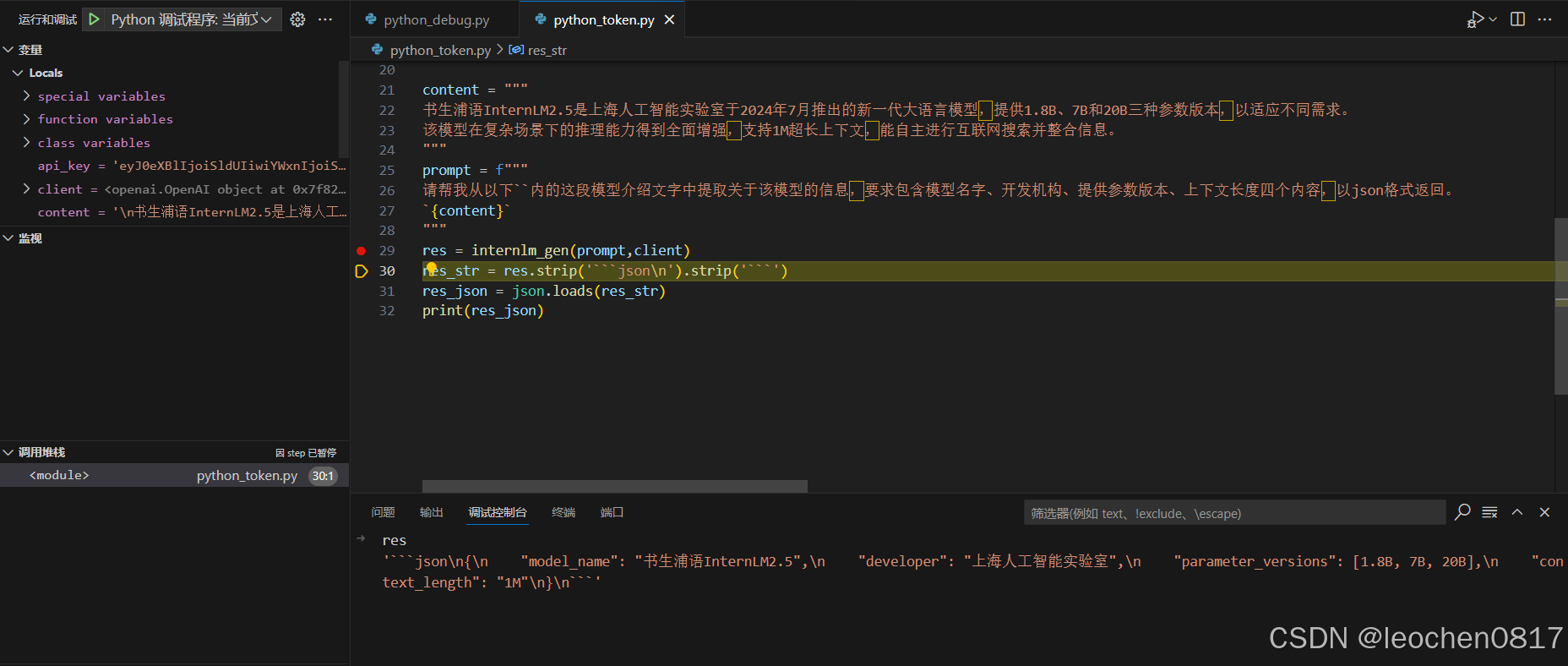Click 'step 已暂停' status in call stack
1568x666 pixels.
tap(306, 453)
